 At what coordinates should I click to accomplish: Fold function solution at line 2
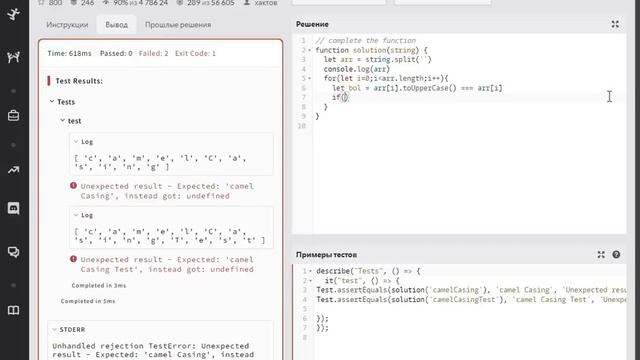[309, 50]
